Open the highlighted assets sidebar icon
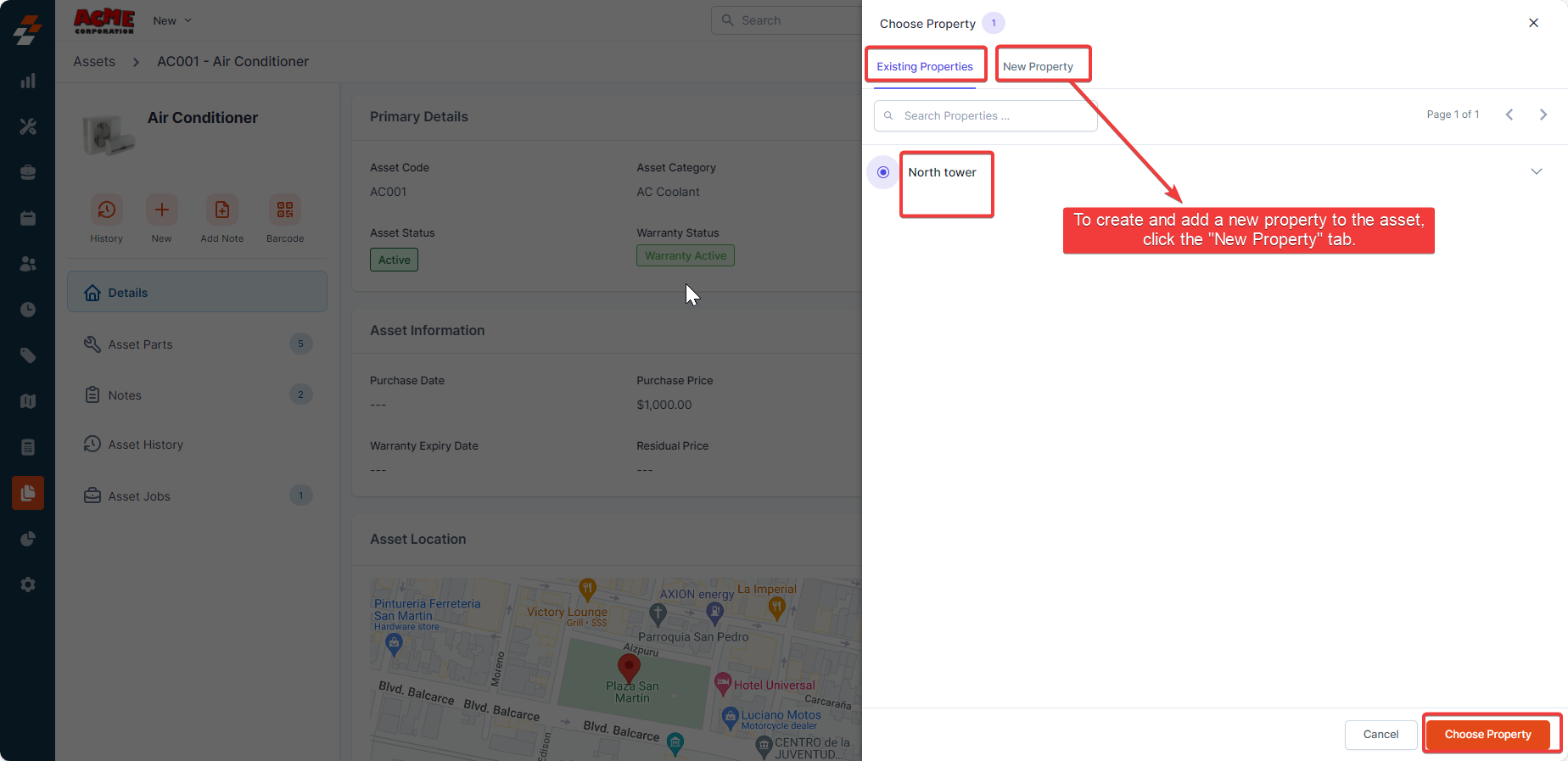The image size is (1568, 761). point(28,493)
